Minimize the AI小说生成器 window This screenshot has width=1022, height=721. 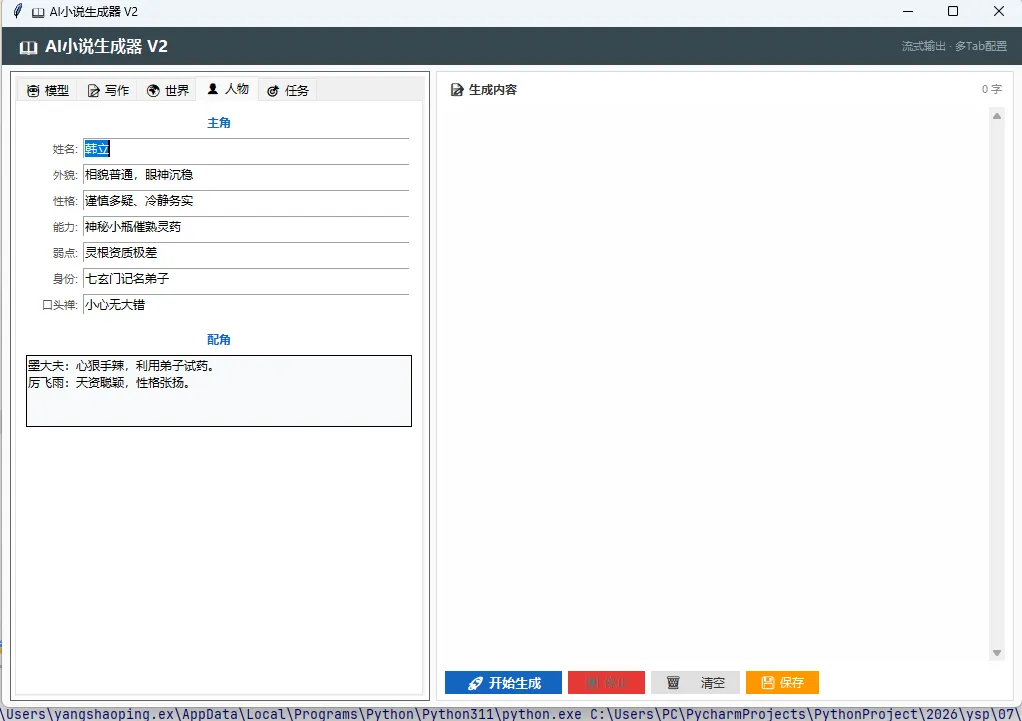(908, 11)
